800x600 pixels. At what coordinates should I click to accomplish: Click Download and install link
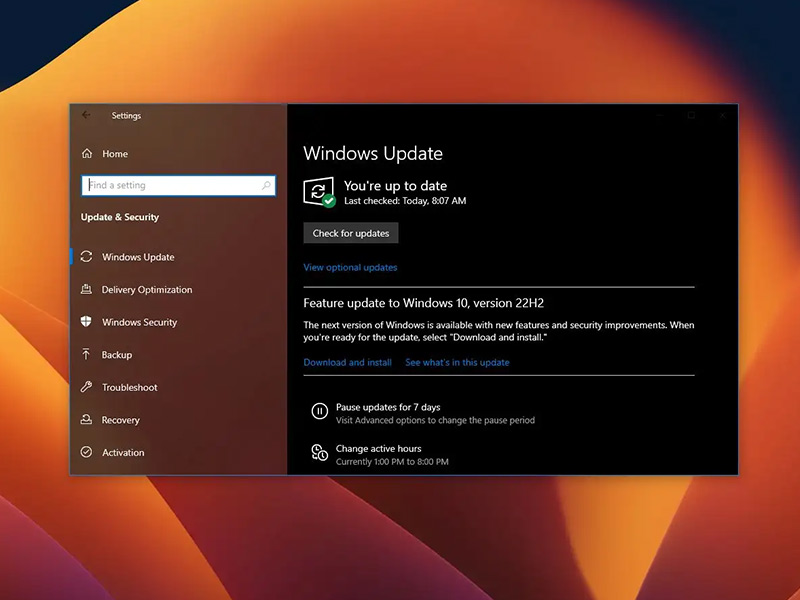(347, 362)
